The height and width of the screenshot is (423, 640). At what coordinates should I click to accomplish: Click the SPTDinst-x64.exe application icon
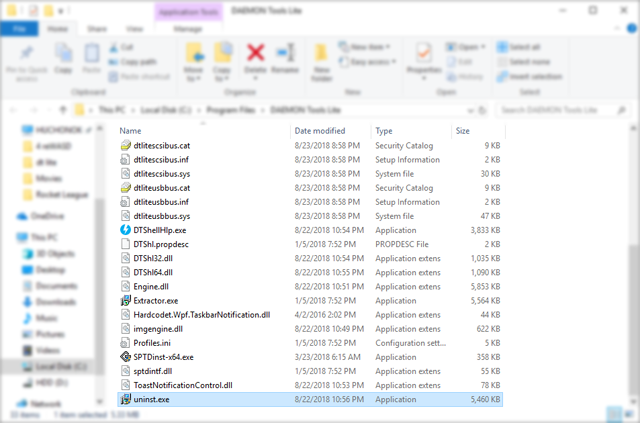click(x=125, y=357)
